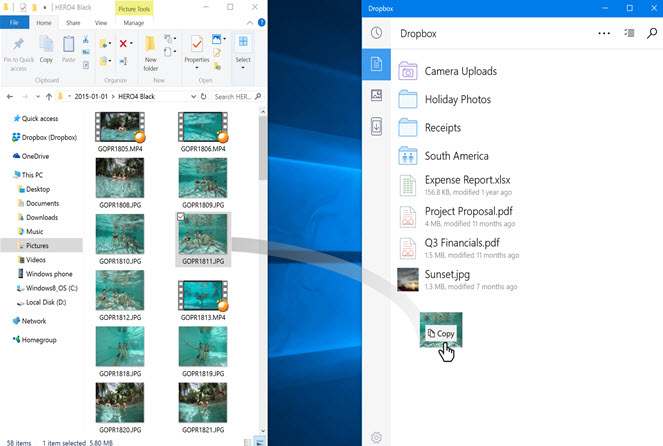The width and height of the screenshot is (663, 446).
Task: Click Pin to Quick access in ribbon
Action: point(19,55)
